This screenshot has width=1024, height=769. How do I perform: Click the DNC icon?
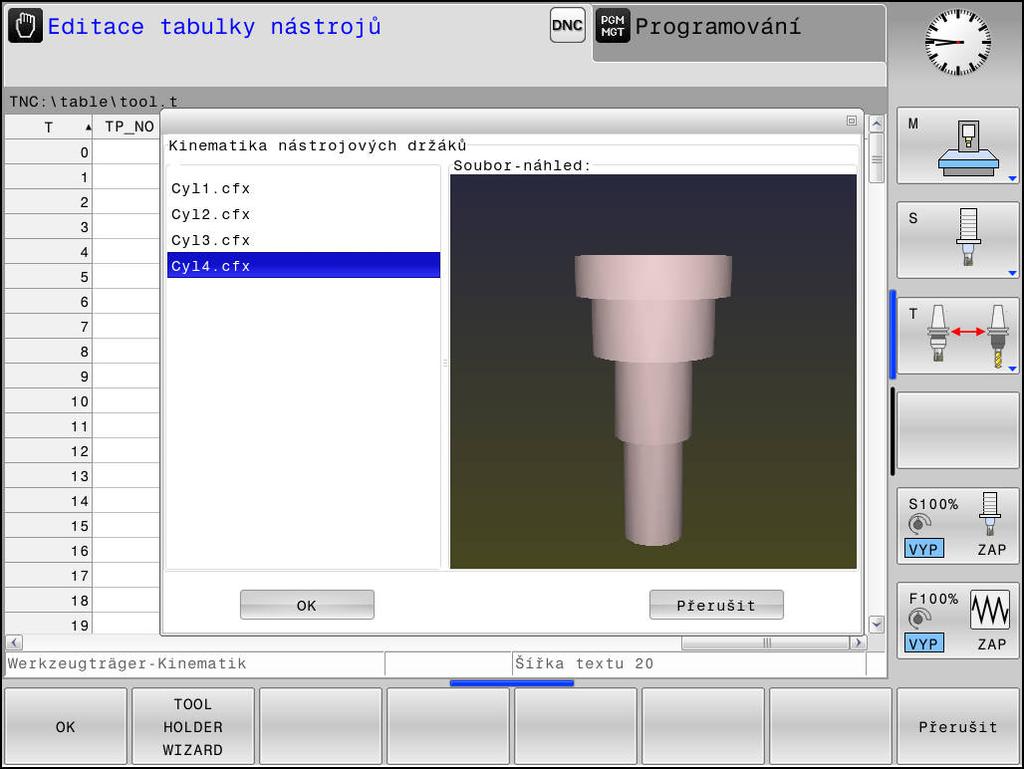pyautogui.click(x=567, y=25)
